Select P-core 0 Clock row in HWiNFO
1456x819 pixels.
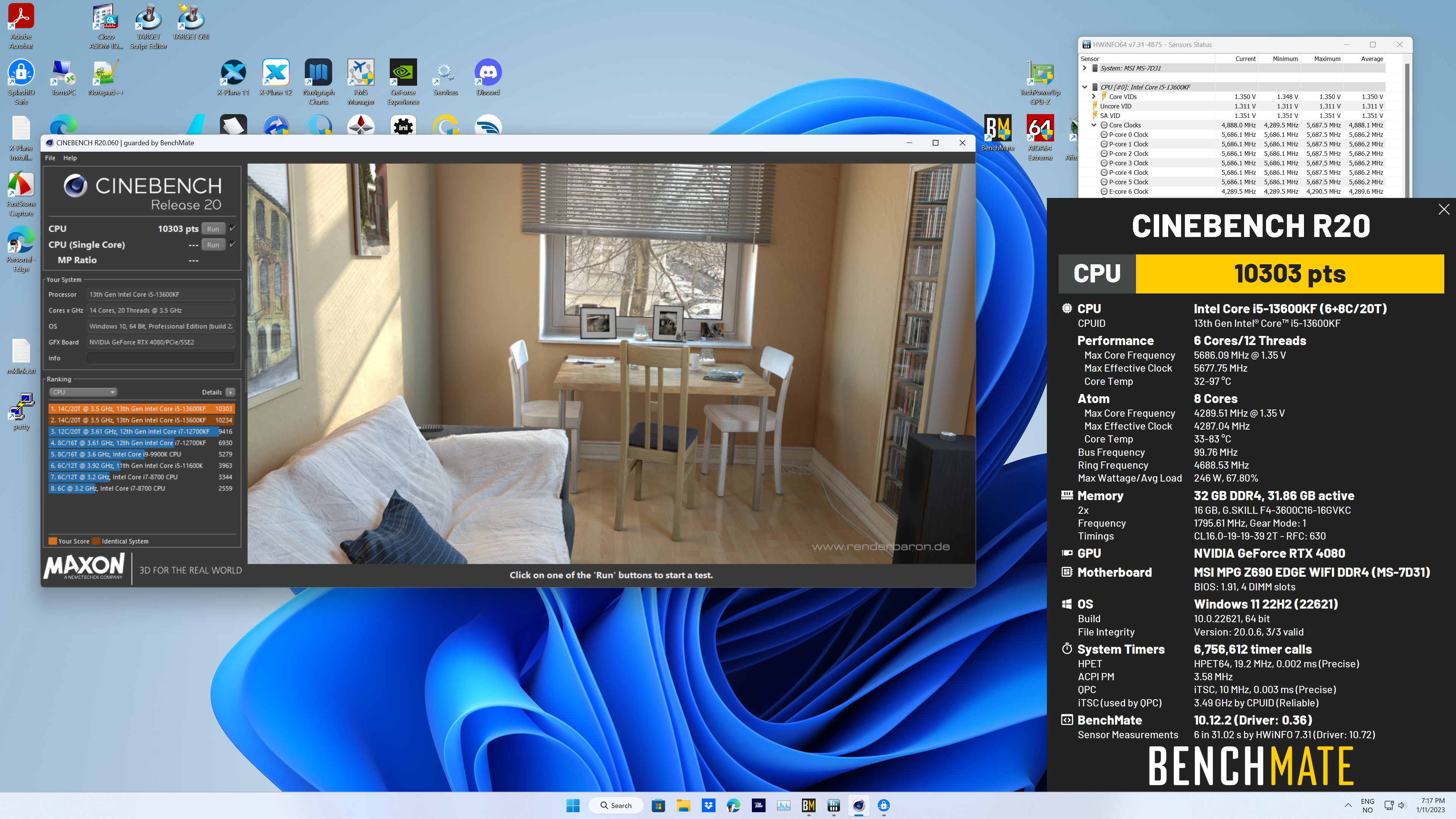click(x=1232, y=135)
